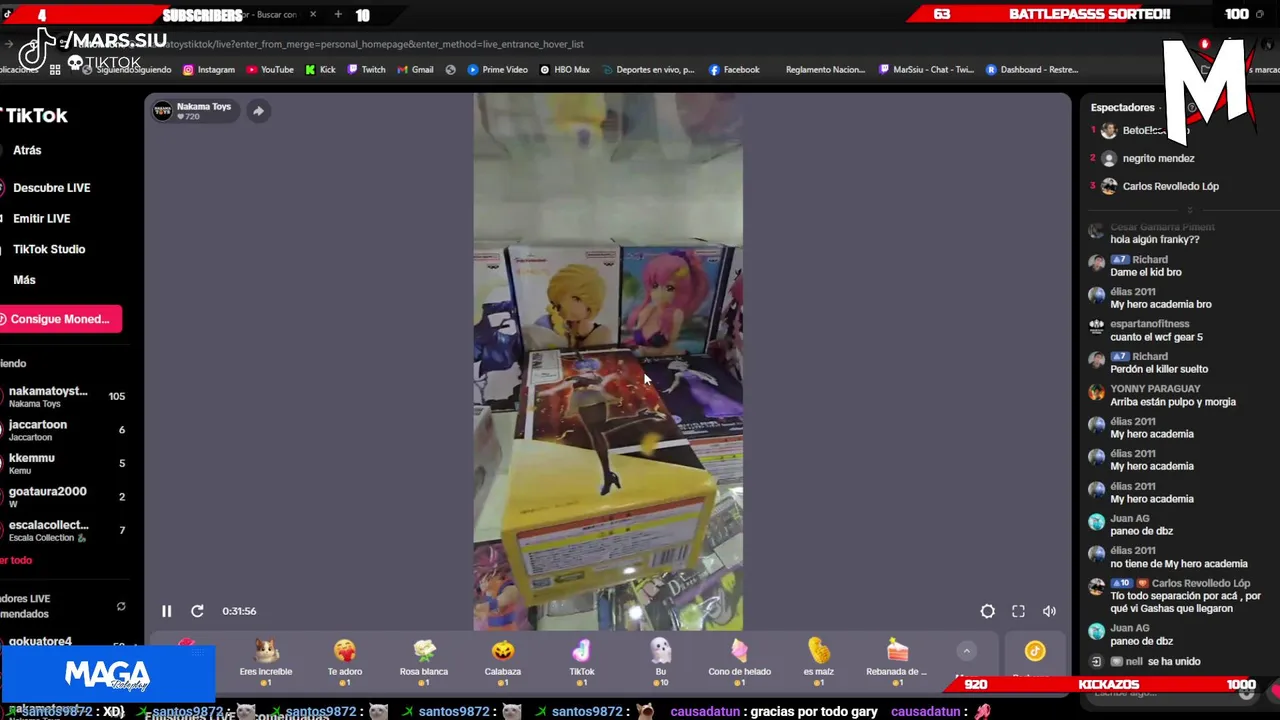Click the Nakama Toys channel name
Viewport: 1280px width, 720px height.
[x=204, y=106]
